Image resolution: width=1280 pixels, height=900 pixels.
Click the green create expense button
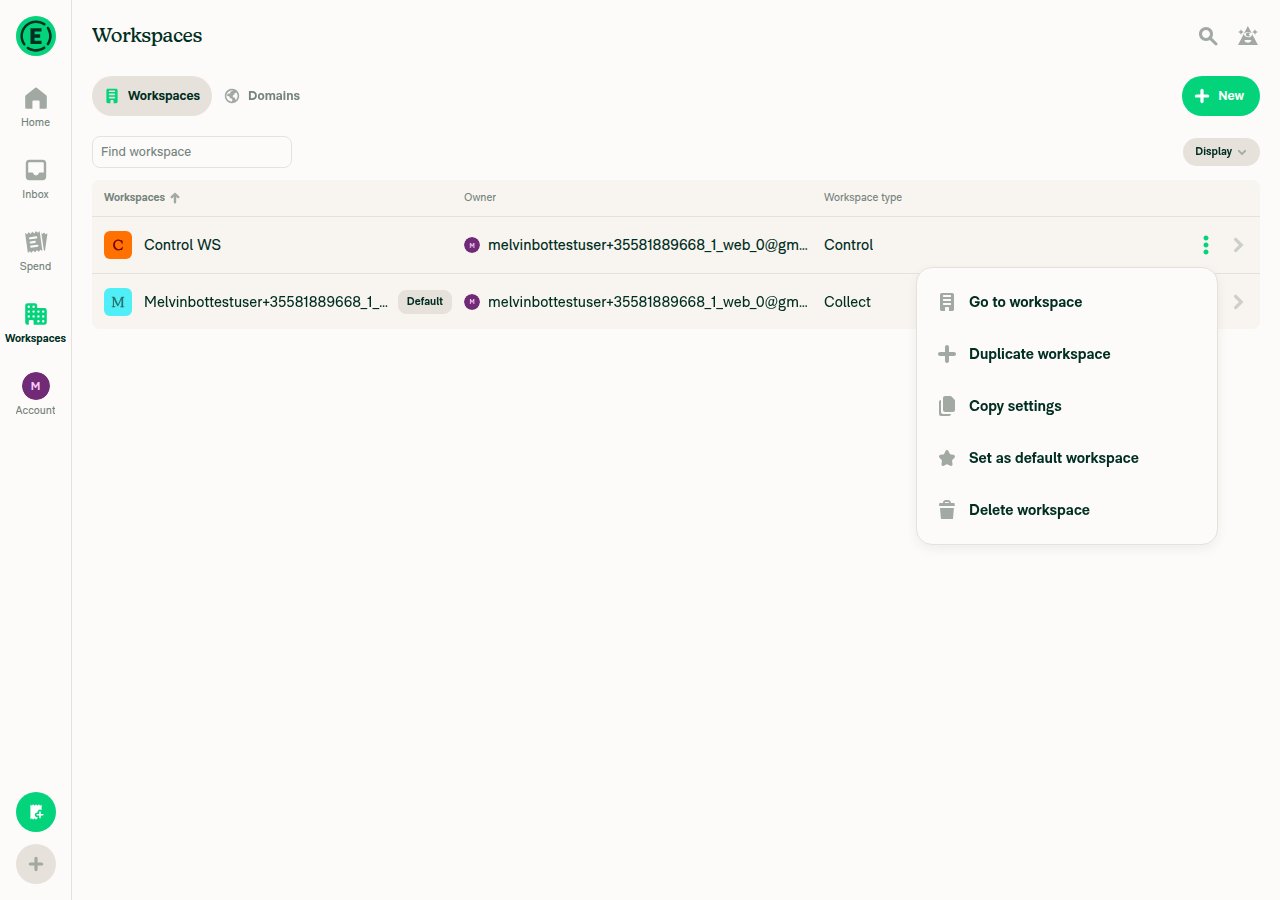point(36,812)
